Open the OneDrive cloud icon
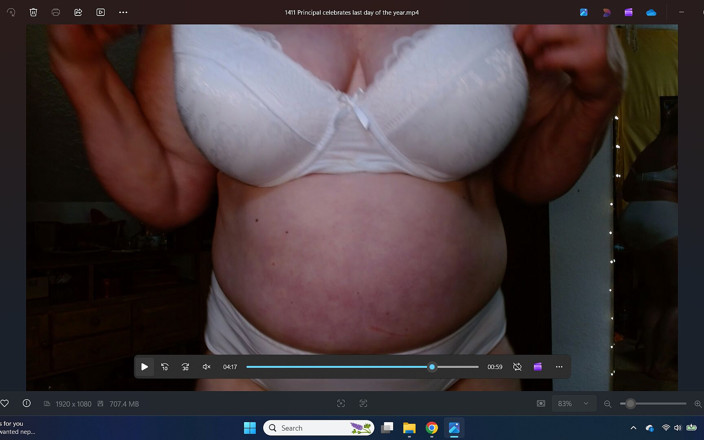This screenshot has height=440, width=704. click(651, 13)
